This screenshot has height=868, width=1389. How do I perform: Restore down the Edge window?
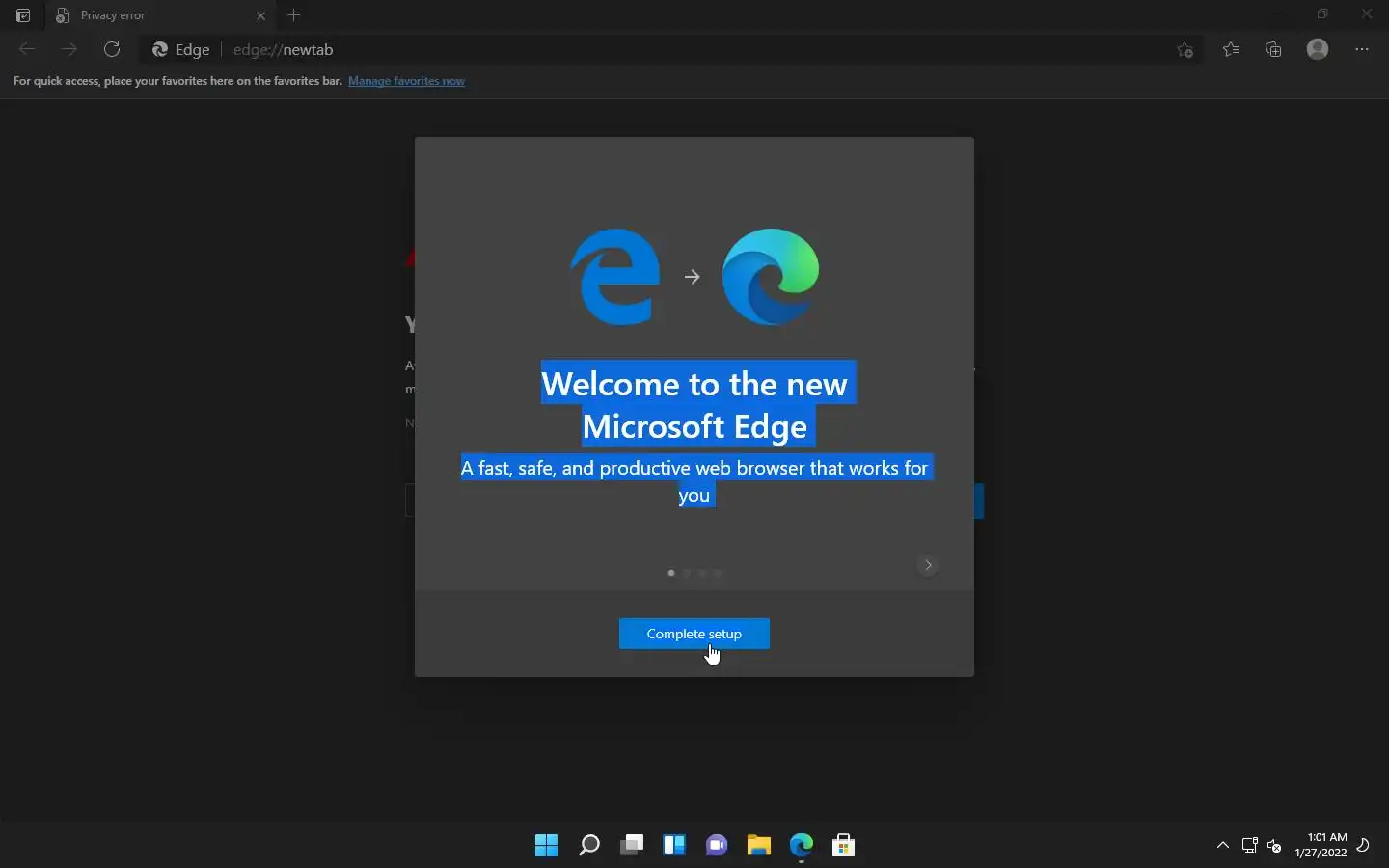tap(1322, 14)
